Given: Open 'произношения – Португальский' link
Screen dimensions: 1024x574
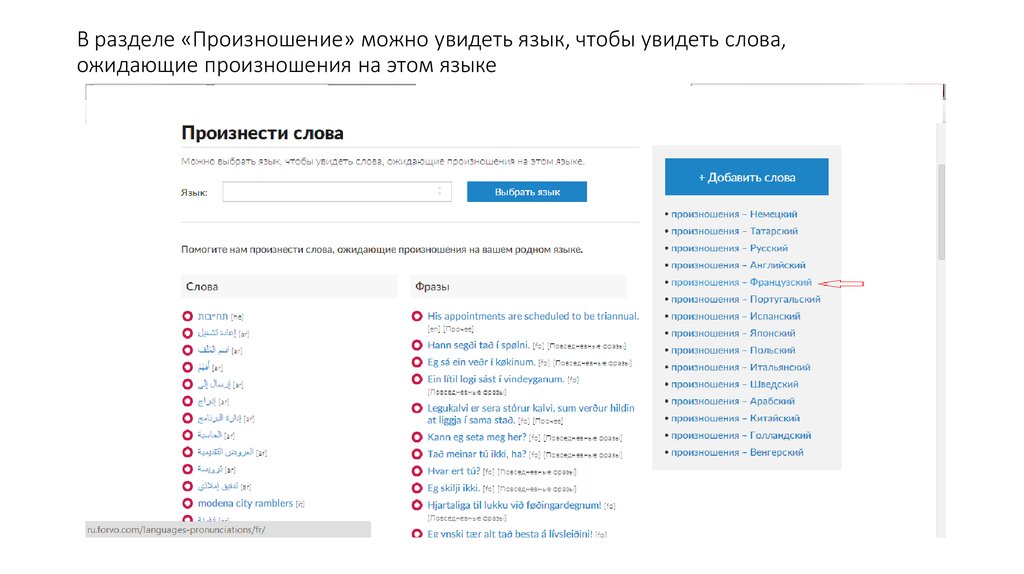Looking at the screenshot, I should (x=746, y=299).
